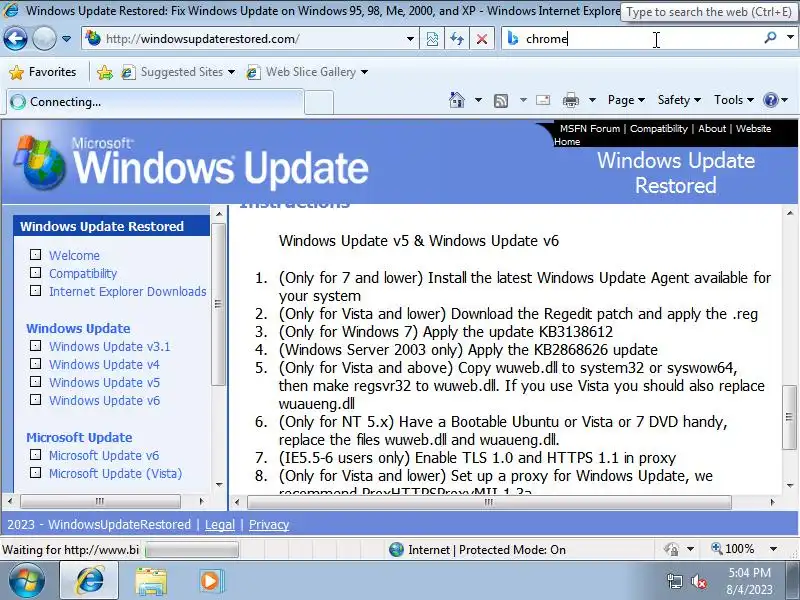Click sidebar horizontal scrollbar right arrow
The height and width of the screenshot is (600, 800).
point(202,502)
